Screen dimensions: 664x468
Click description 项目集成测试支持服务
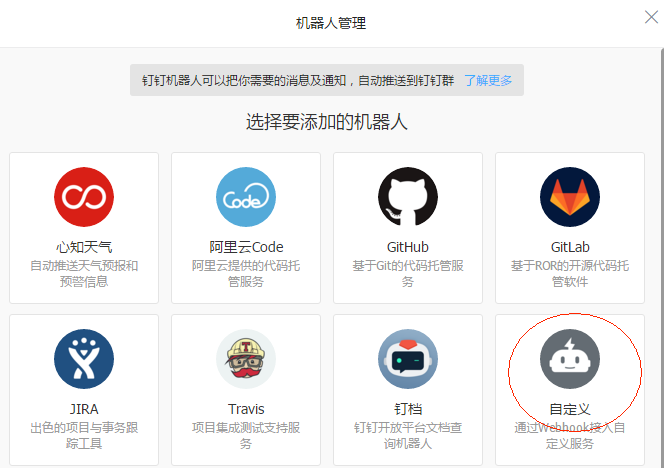point(246,435)
